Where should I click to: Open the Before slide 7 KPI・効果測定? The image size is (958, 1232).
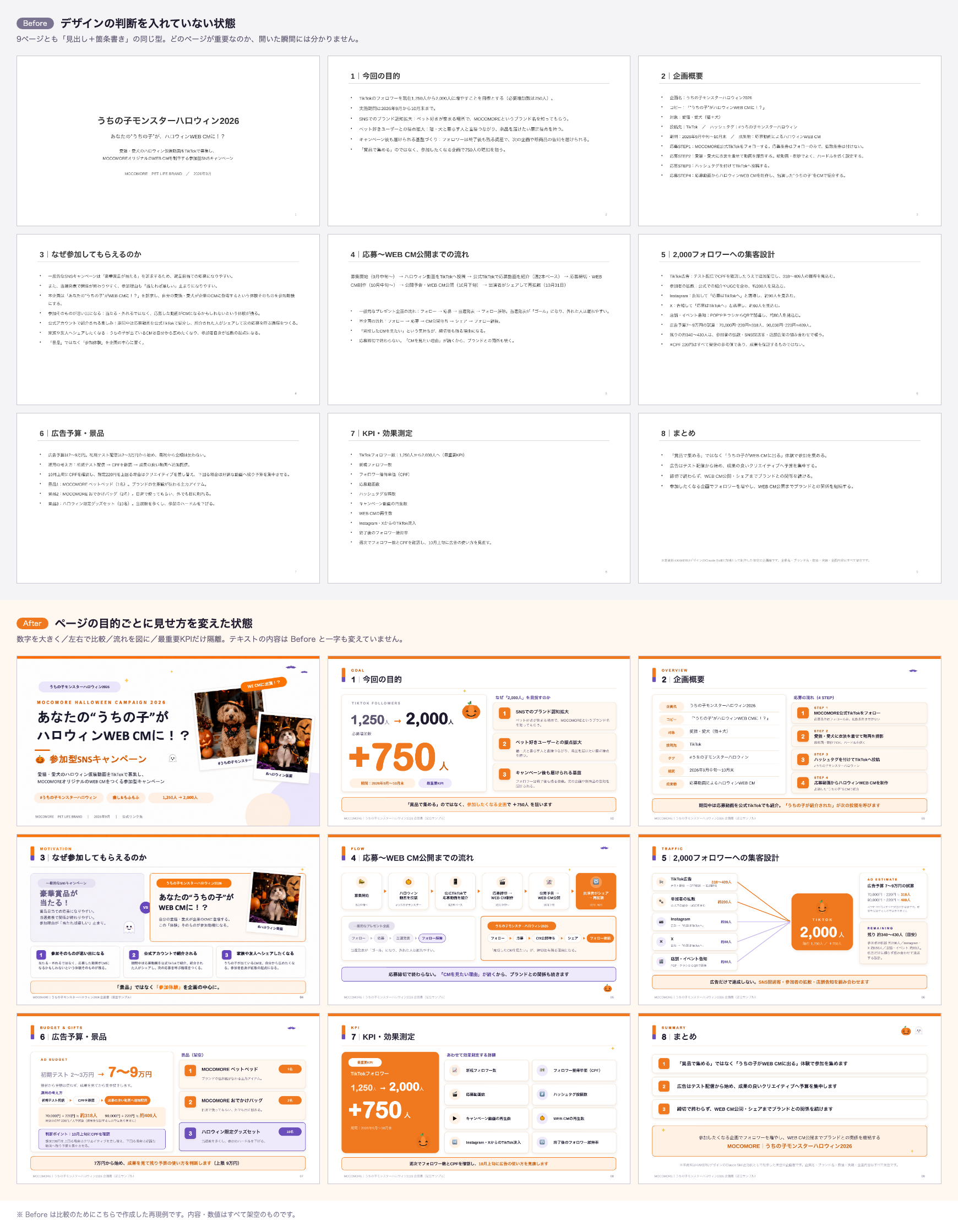478,498
